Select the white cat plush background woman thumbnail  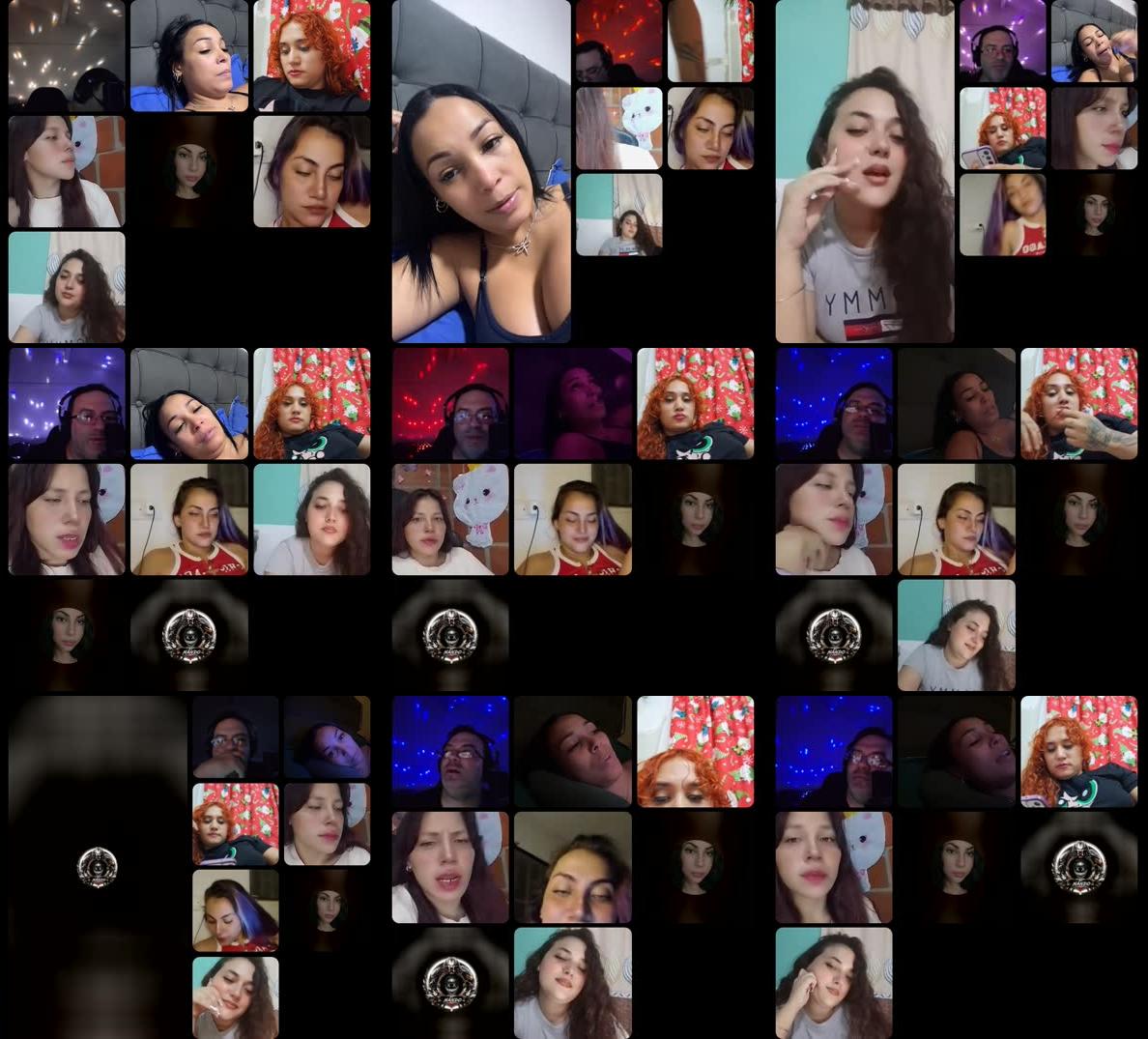449,519
